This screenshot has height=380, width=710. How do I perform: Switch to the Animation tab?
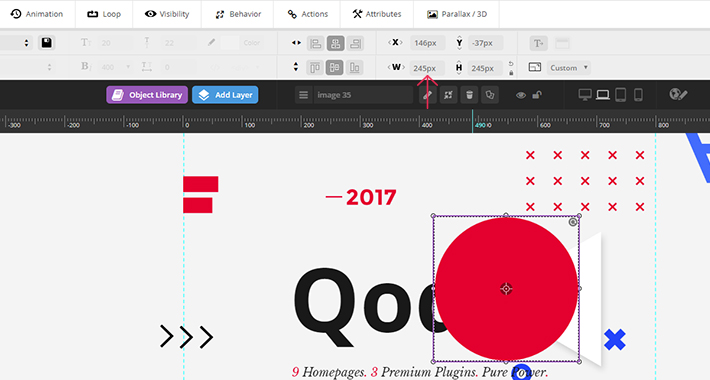37,14
